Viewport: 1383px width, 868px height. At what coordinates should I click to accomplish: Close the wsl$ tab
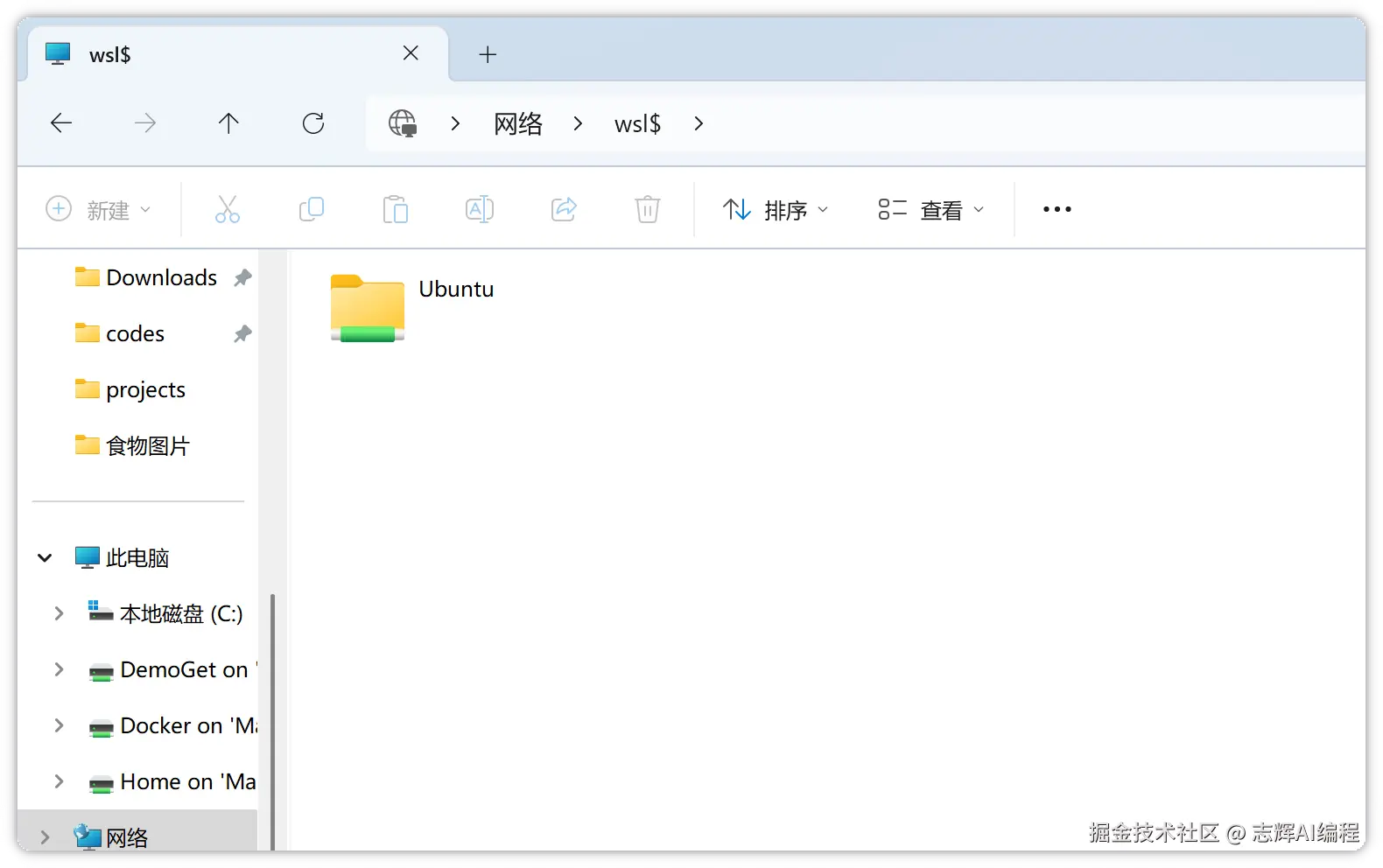[x=411, y=53]
